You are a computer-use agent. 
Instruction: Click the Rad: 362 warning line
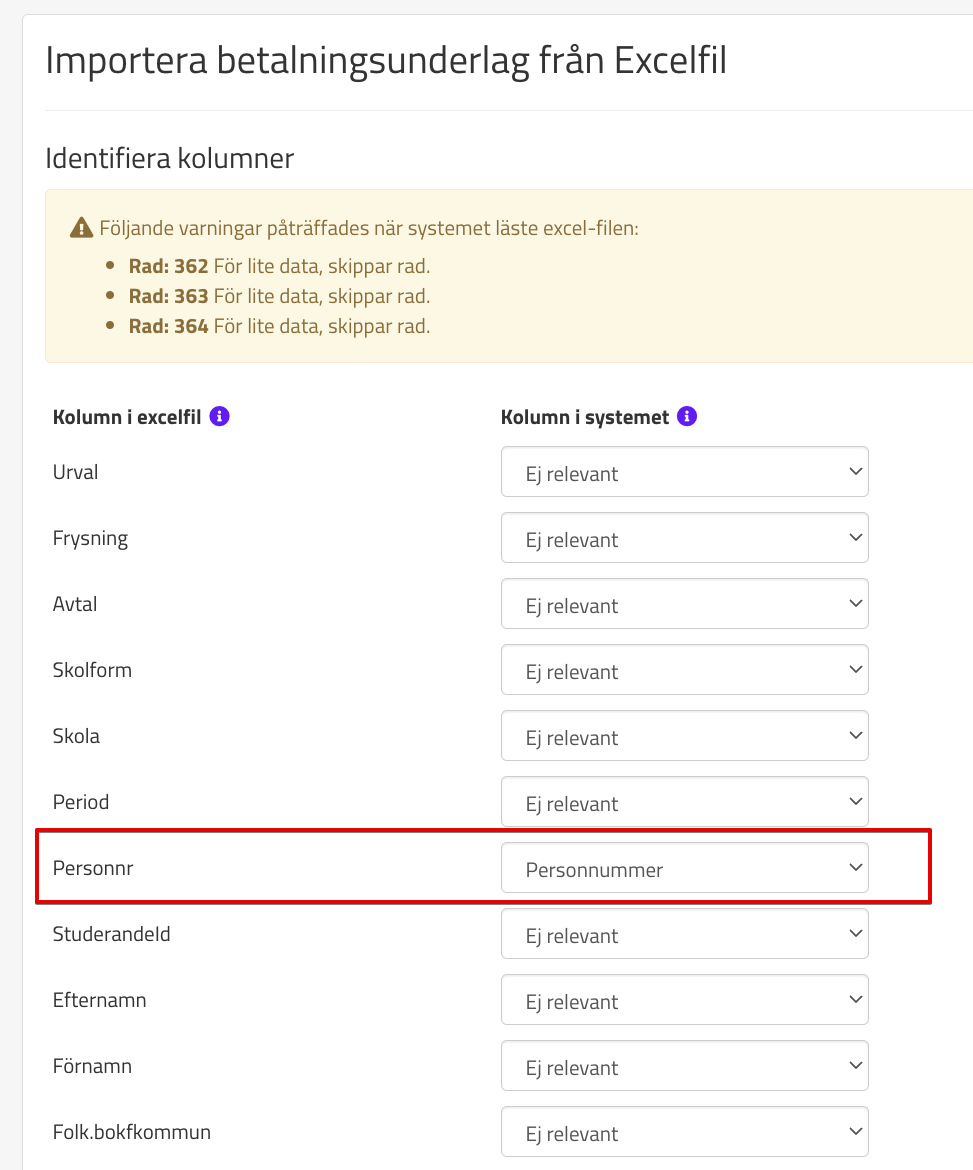[x=279, y=267]
